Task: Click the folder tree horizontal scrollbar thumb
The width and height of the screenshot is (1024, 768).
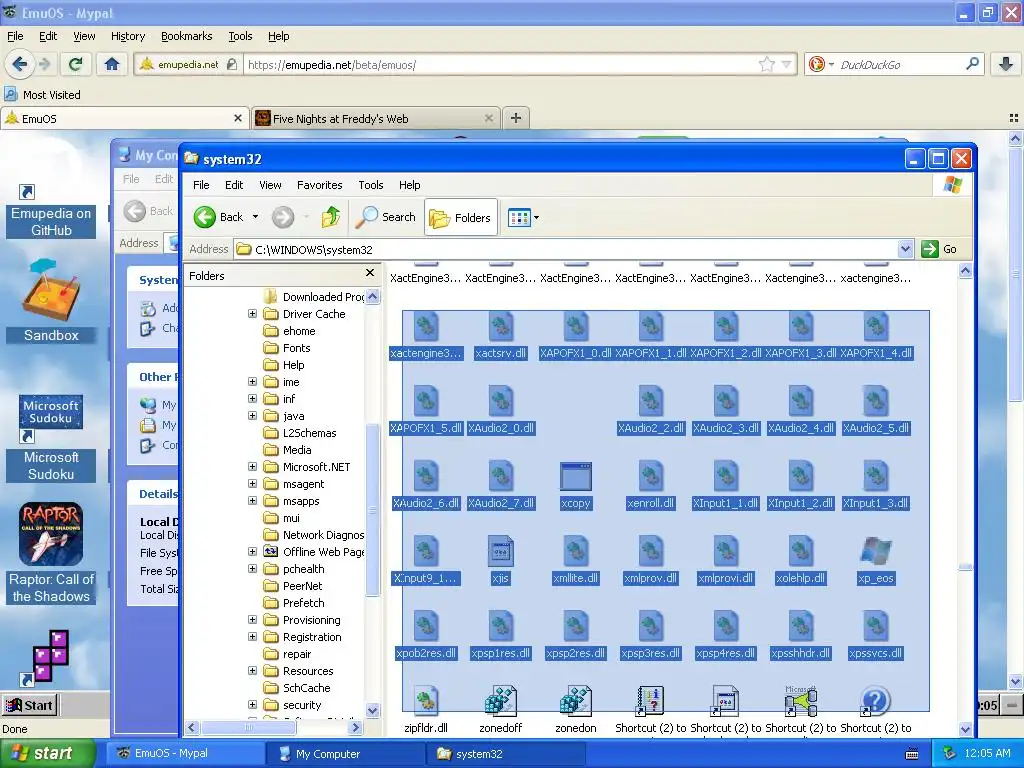Action: pos(249,727)
